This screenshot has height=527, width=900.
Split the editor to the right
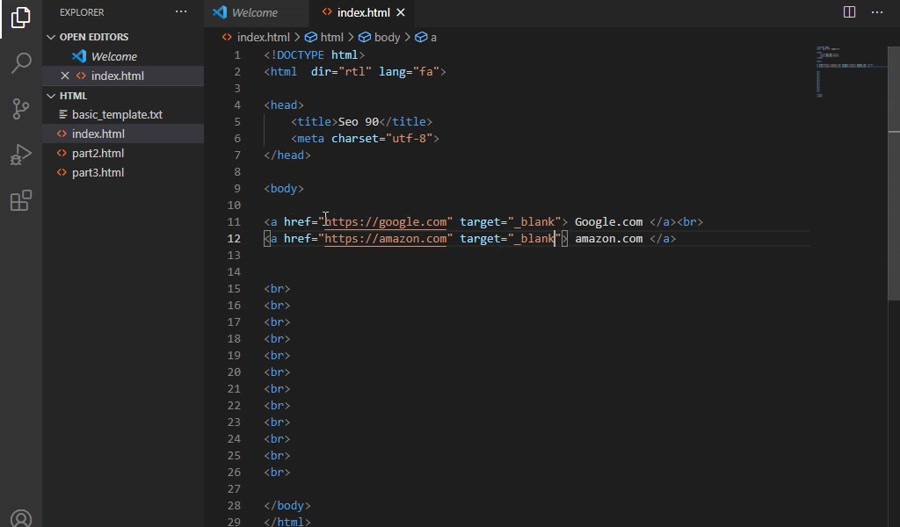(x=849, y=12)
